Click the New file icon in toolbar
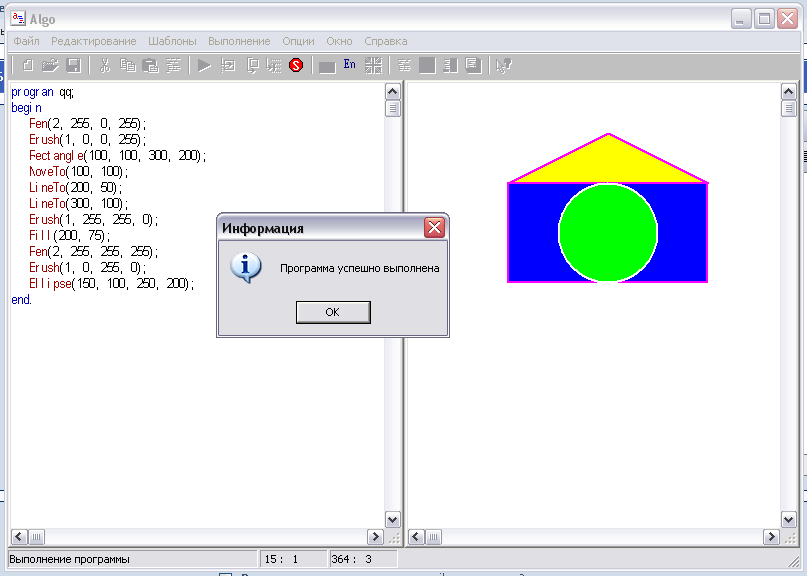807x576 pixels. click(28, 66)
